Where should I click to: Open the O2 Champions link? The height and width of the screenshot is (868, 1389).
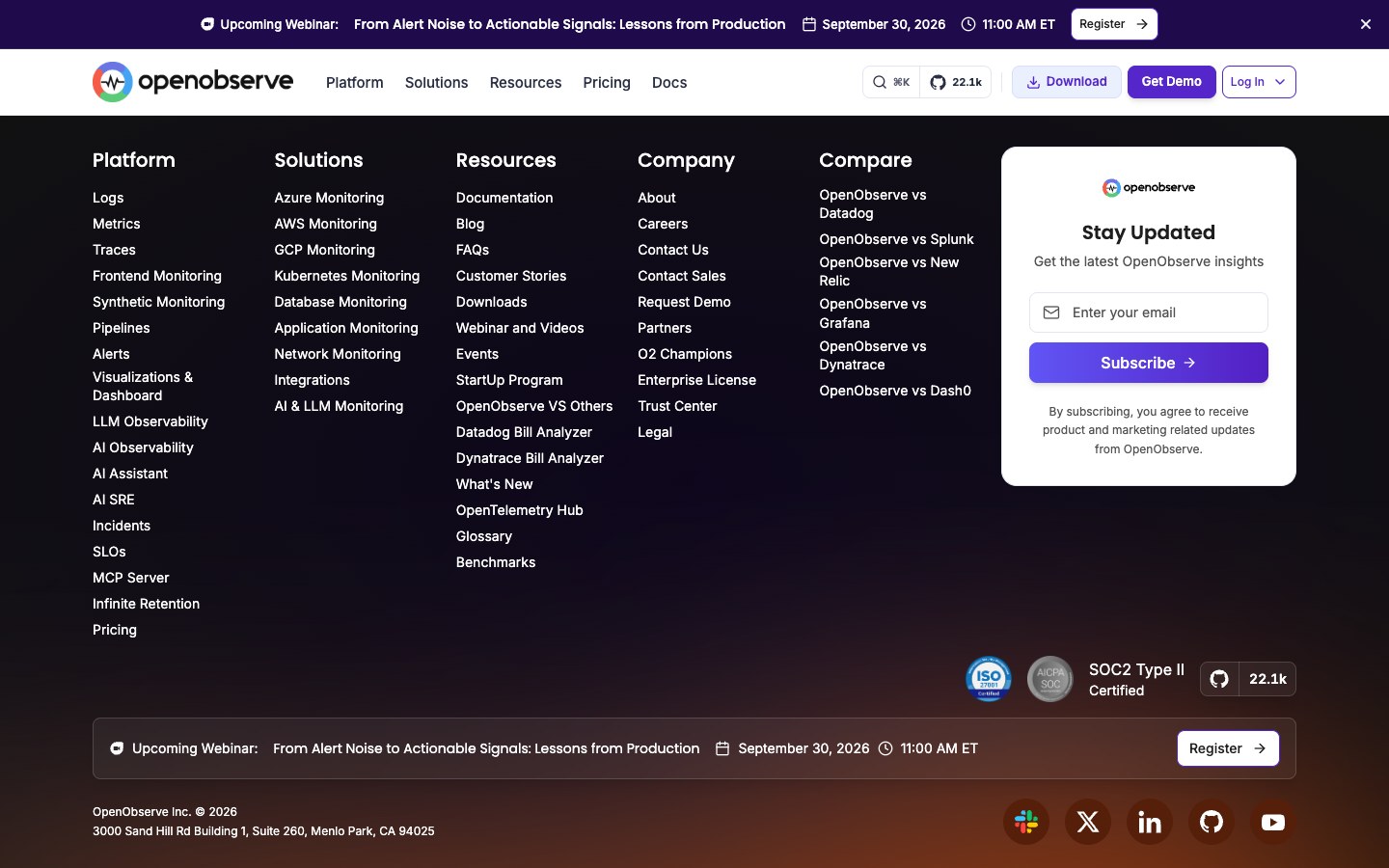[685, 354]
